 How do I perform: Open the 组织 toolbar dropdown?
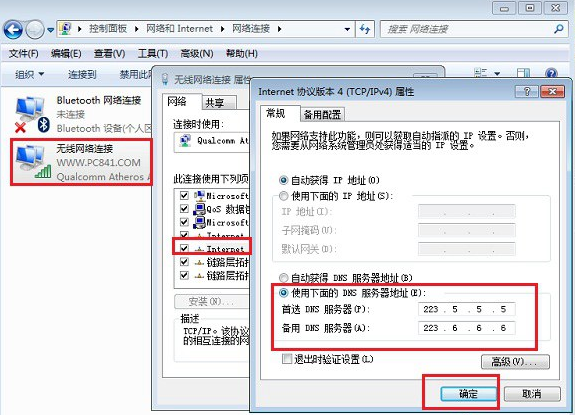pyautogui.click(x=29, y=74)
